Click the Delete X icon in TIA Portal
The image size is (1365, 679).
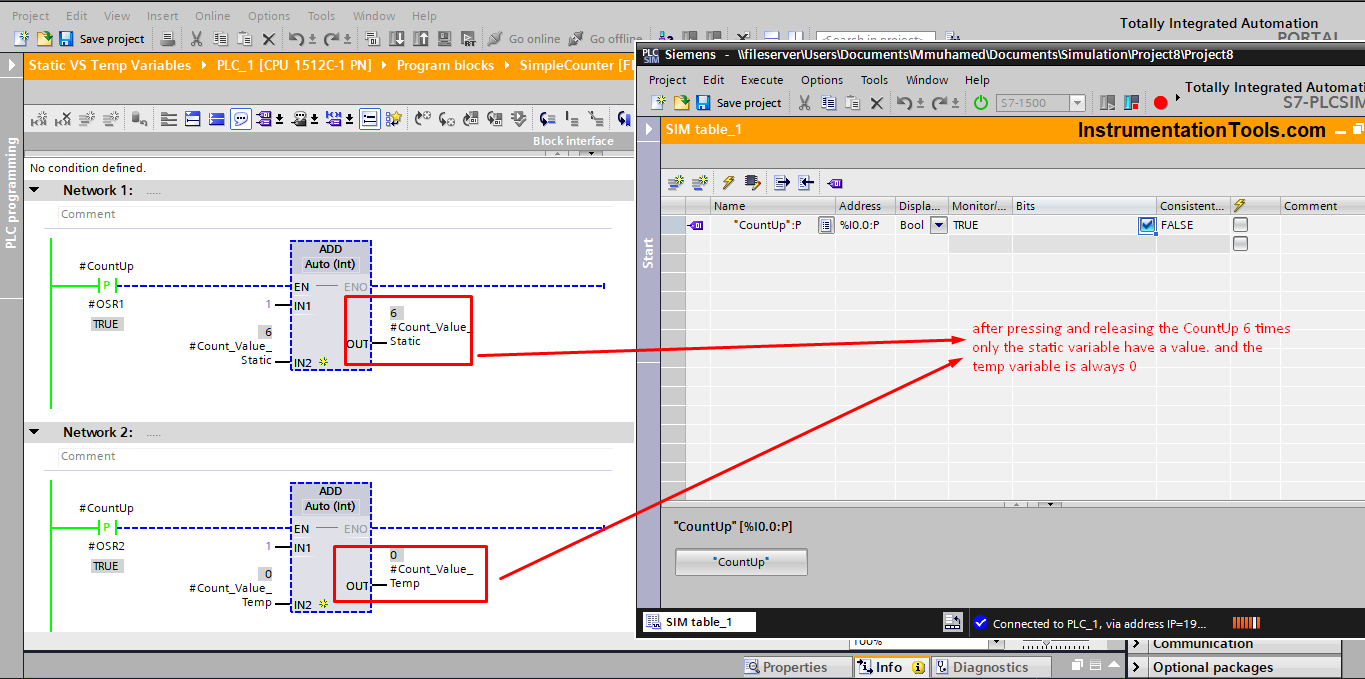coord(268,39)
